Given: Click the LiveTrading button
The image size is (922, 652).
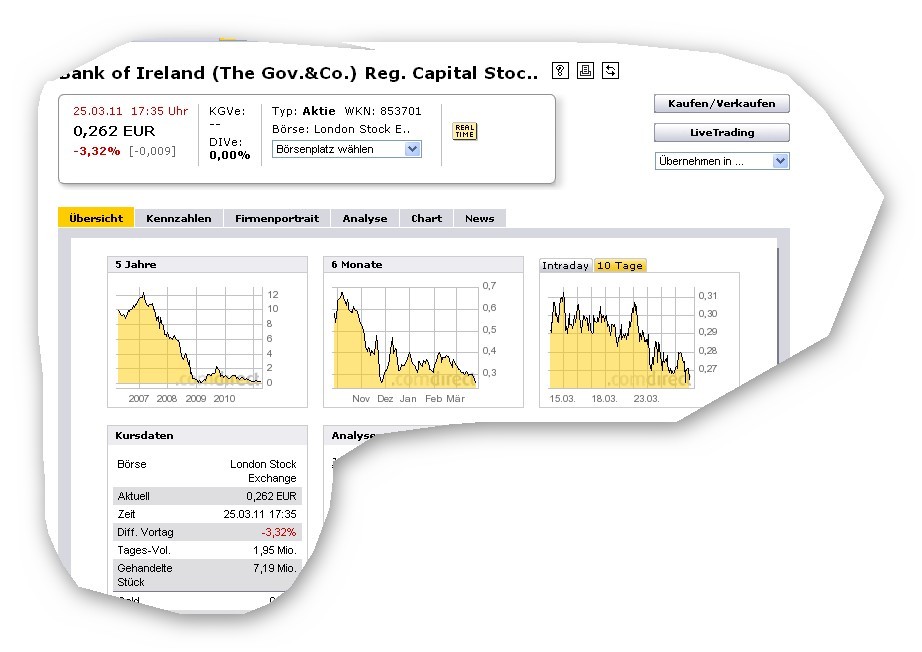Looking at the screenshot, I should [x=722, y=132].
